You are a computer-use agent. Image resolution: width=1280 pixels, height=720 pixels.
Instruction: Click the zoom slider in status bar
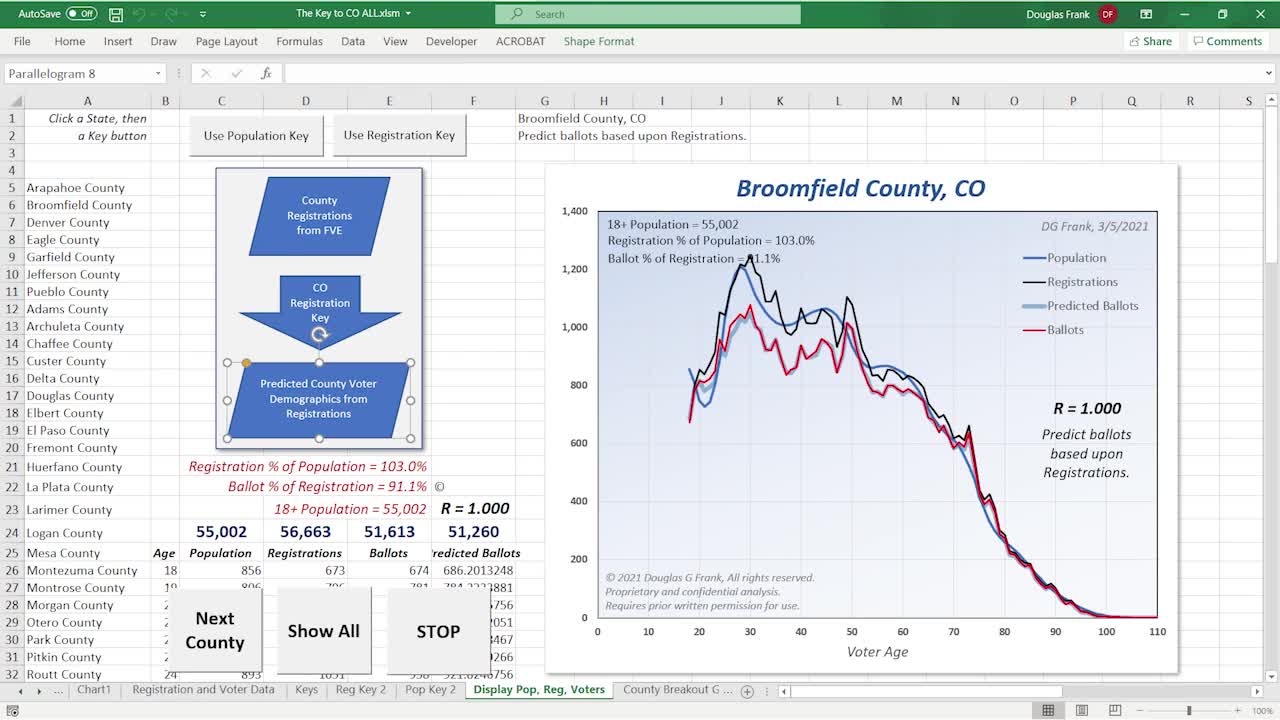1189,710
